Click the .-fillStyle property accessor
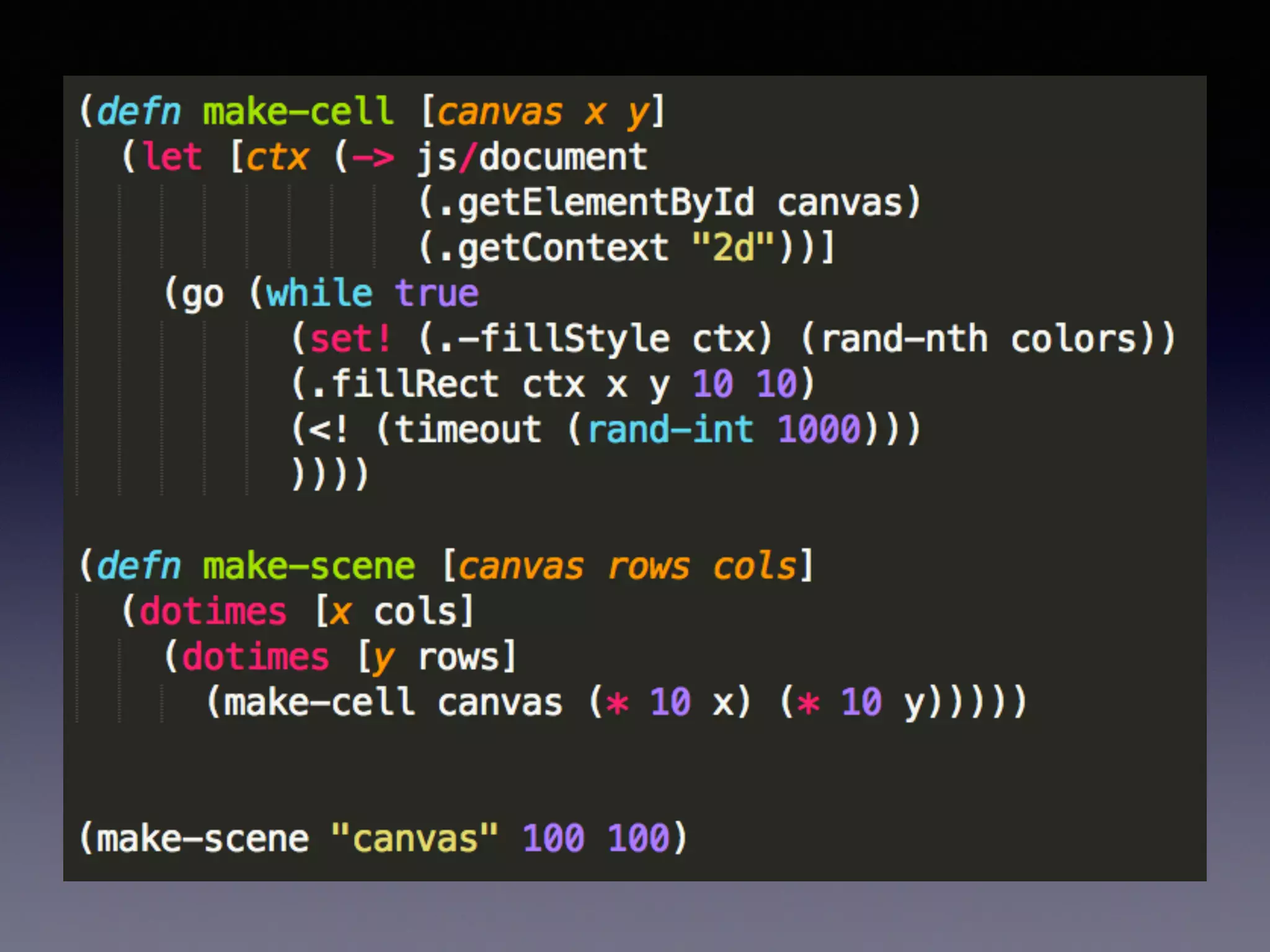This screenshot has height=952, width=1270. coord(554,339)
